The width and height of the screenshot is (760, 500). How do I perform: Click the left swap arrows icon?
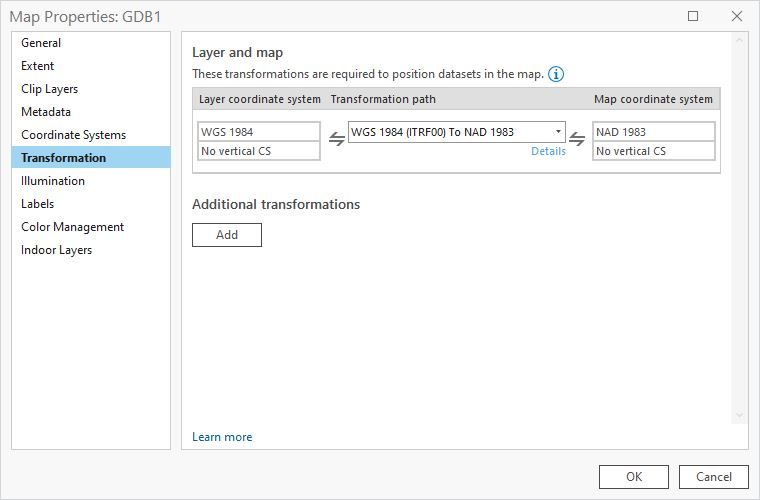click(x=337, y=140)
